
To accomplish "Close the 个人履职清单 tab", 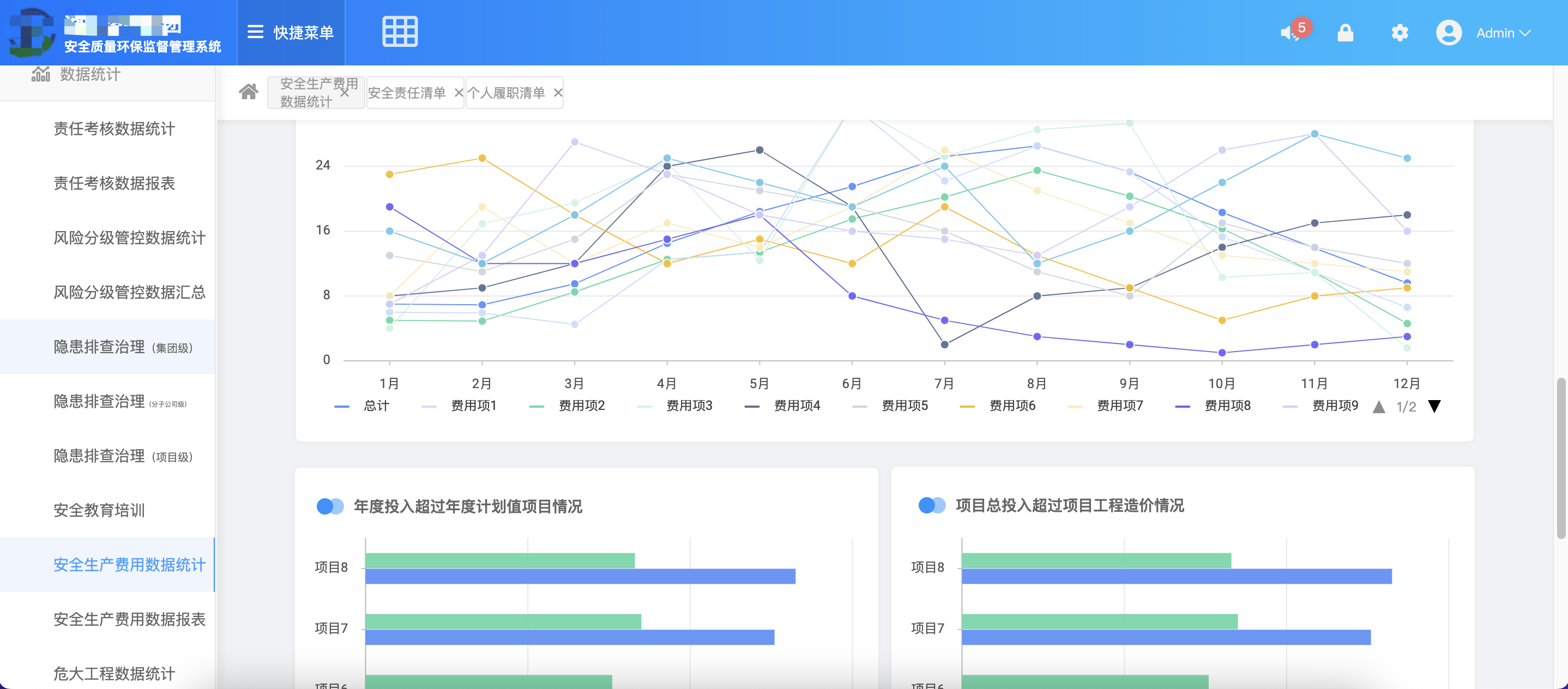I will click(558, 93).
